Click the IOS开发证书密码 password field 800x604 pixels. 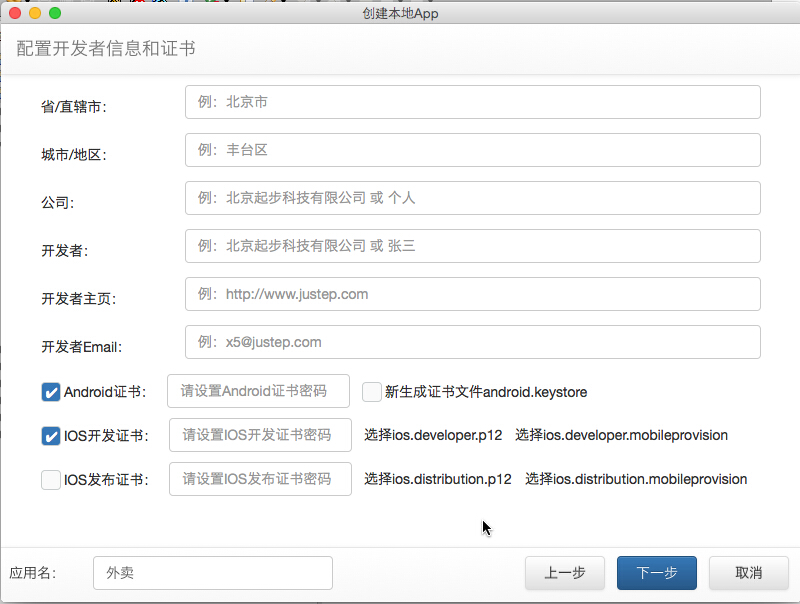tap(258, 435)
